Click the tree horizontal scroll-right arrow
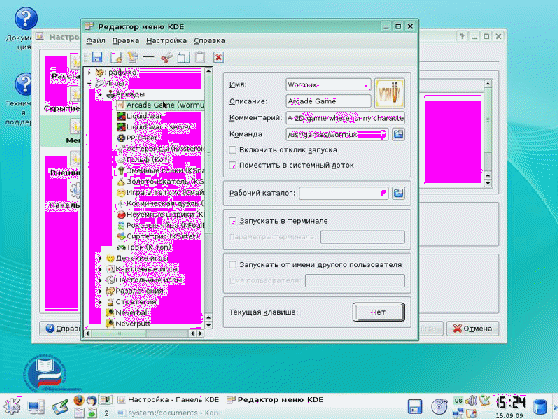 click(200, 333)
